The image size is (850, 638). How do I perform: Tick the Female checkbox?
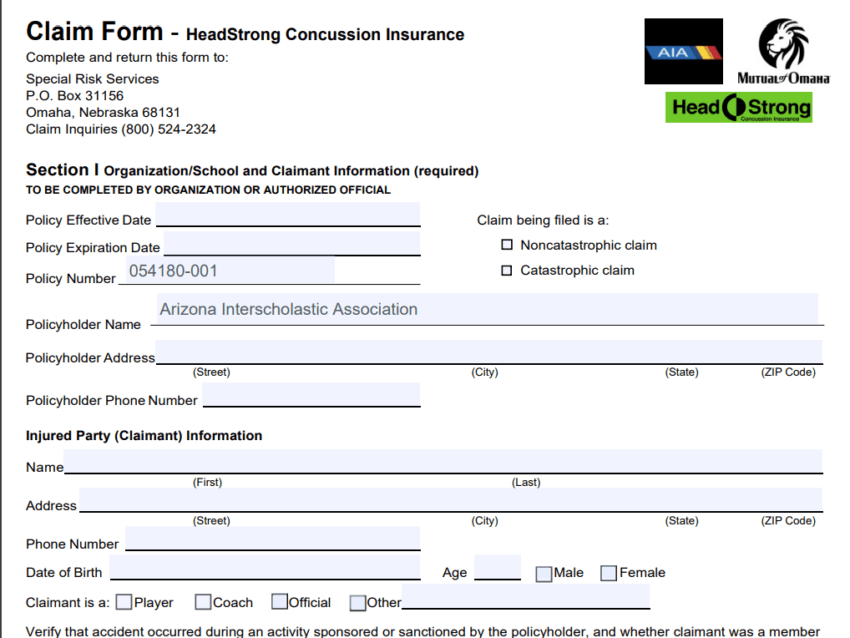(x=608, y=574)
